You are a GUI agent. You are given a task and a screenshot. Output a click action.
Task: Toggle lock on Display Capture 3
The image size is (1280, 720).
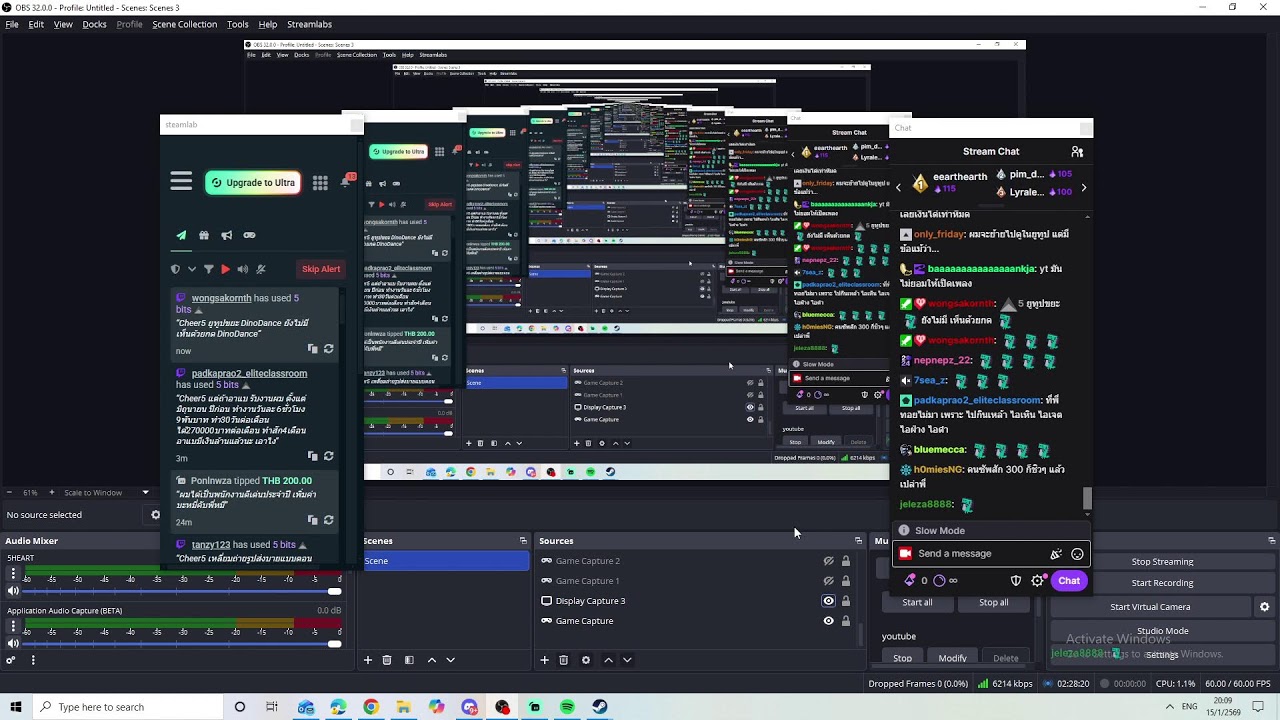tap(846, 601)
